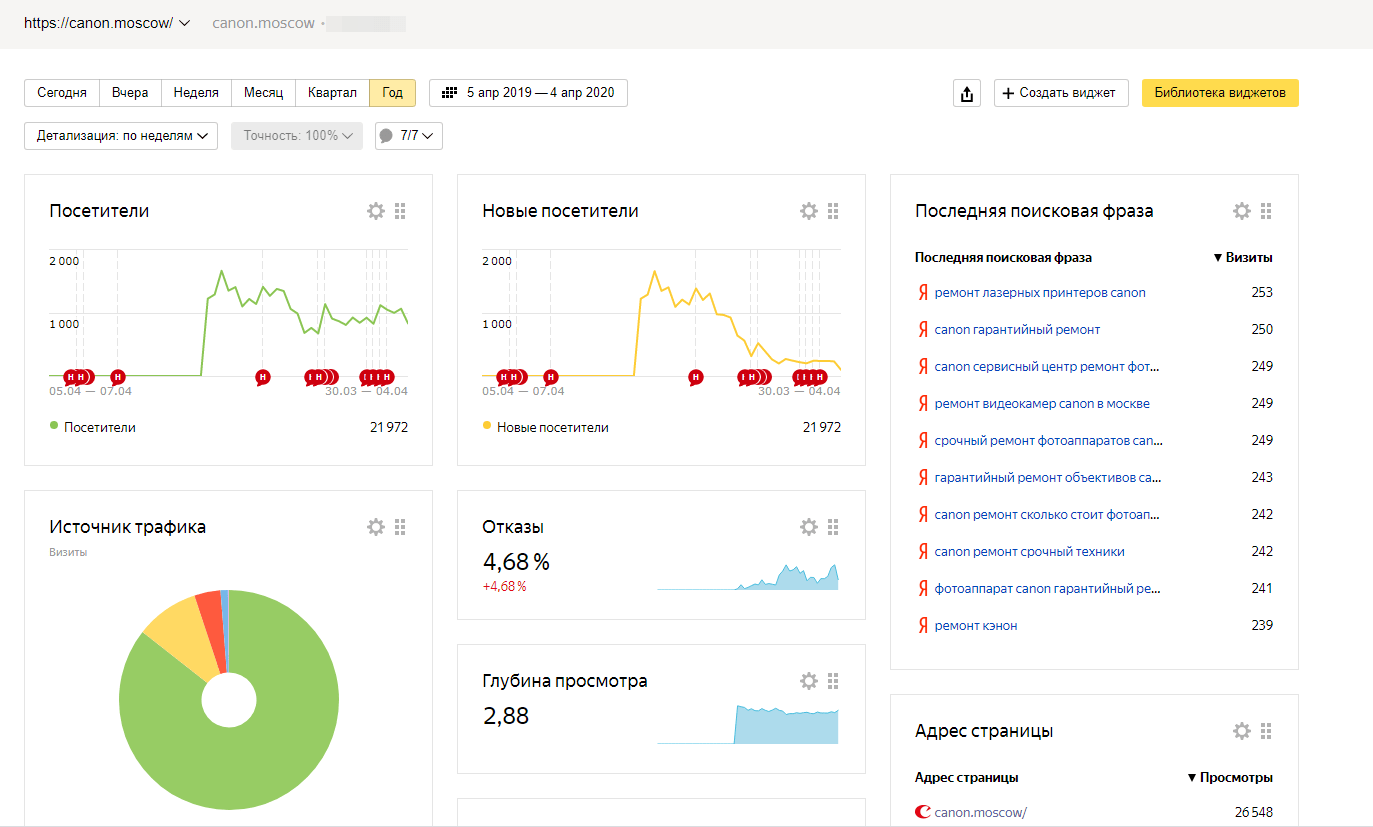Switch period to Неделя
Viewport: 1373px width, 827px height.
[196, 93]
